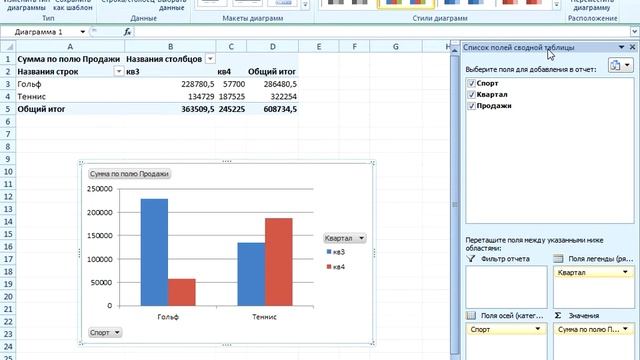Screen dimensions: 640x360
Task: Click the select-all corner of the sheet
Action: [x=8, y=47]
